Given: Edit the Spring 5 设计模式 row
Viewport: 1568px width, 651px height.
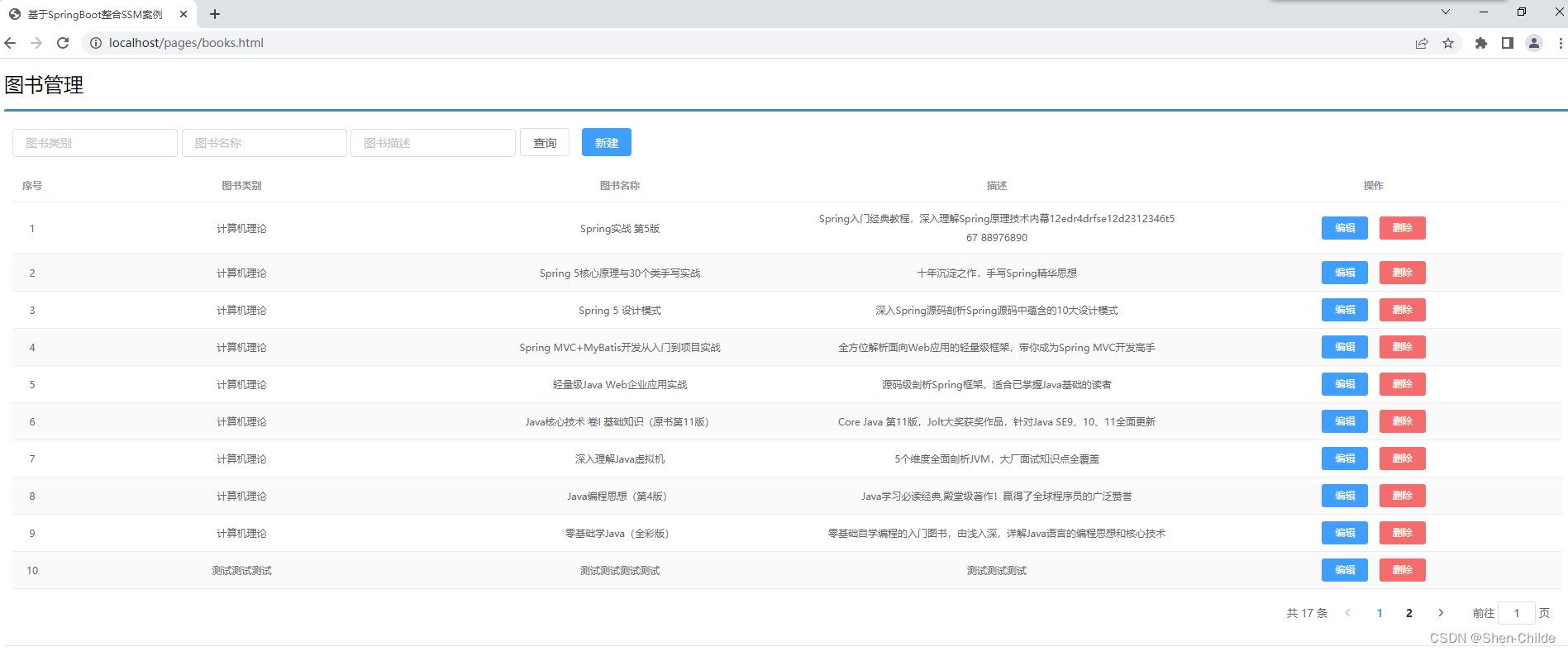Looking at the screenshot, I should 1345,310.
